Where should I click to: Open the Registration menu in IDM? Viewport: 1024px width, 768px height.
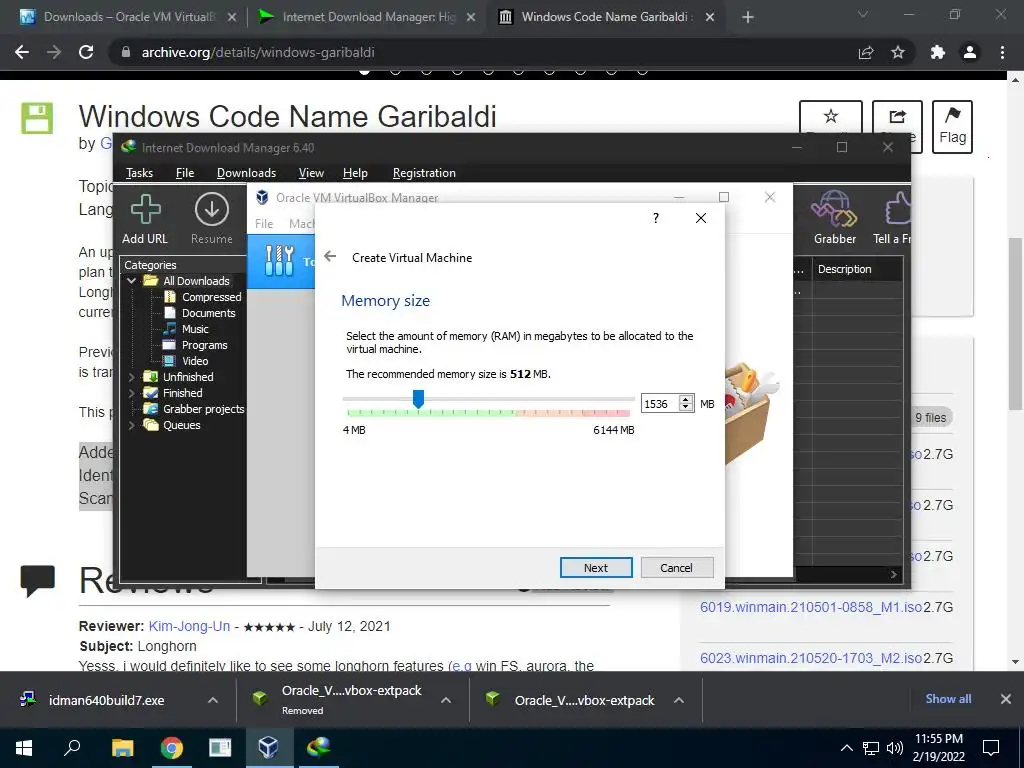pos(424,173)
